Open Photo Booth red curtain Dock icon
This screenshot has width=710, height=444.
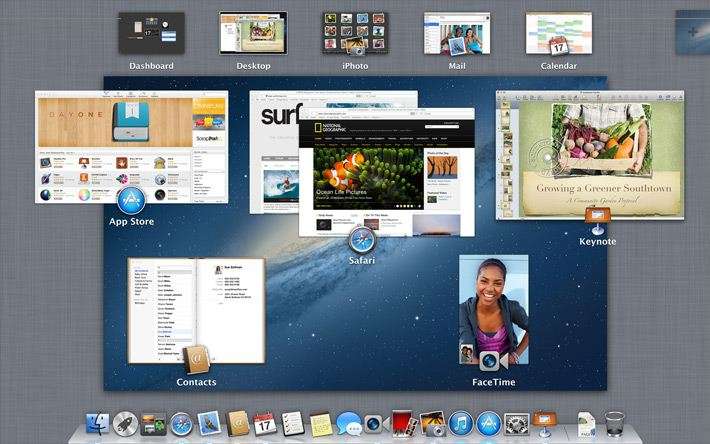[x=404, y=424]
